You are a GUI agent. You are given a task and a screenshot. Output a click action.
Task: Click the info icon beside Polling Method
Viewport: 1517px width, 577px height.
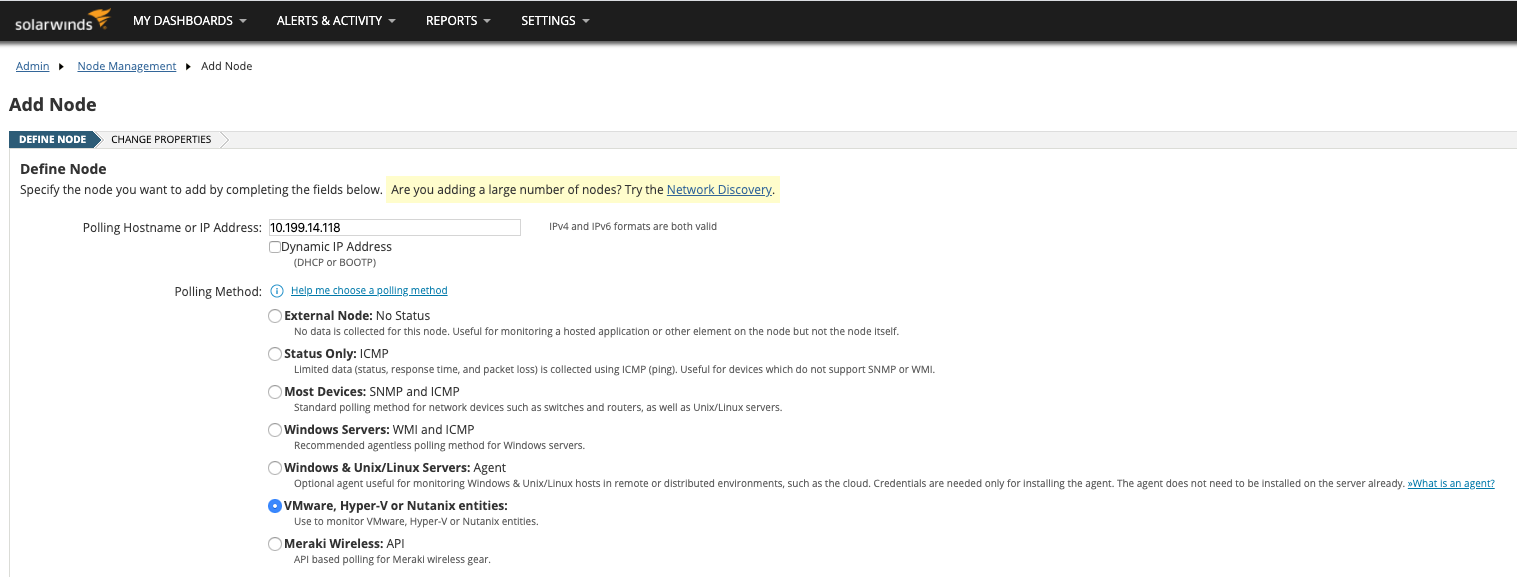(x=276, y=291)
